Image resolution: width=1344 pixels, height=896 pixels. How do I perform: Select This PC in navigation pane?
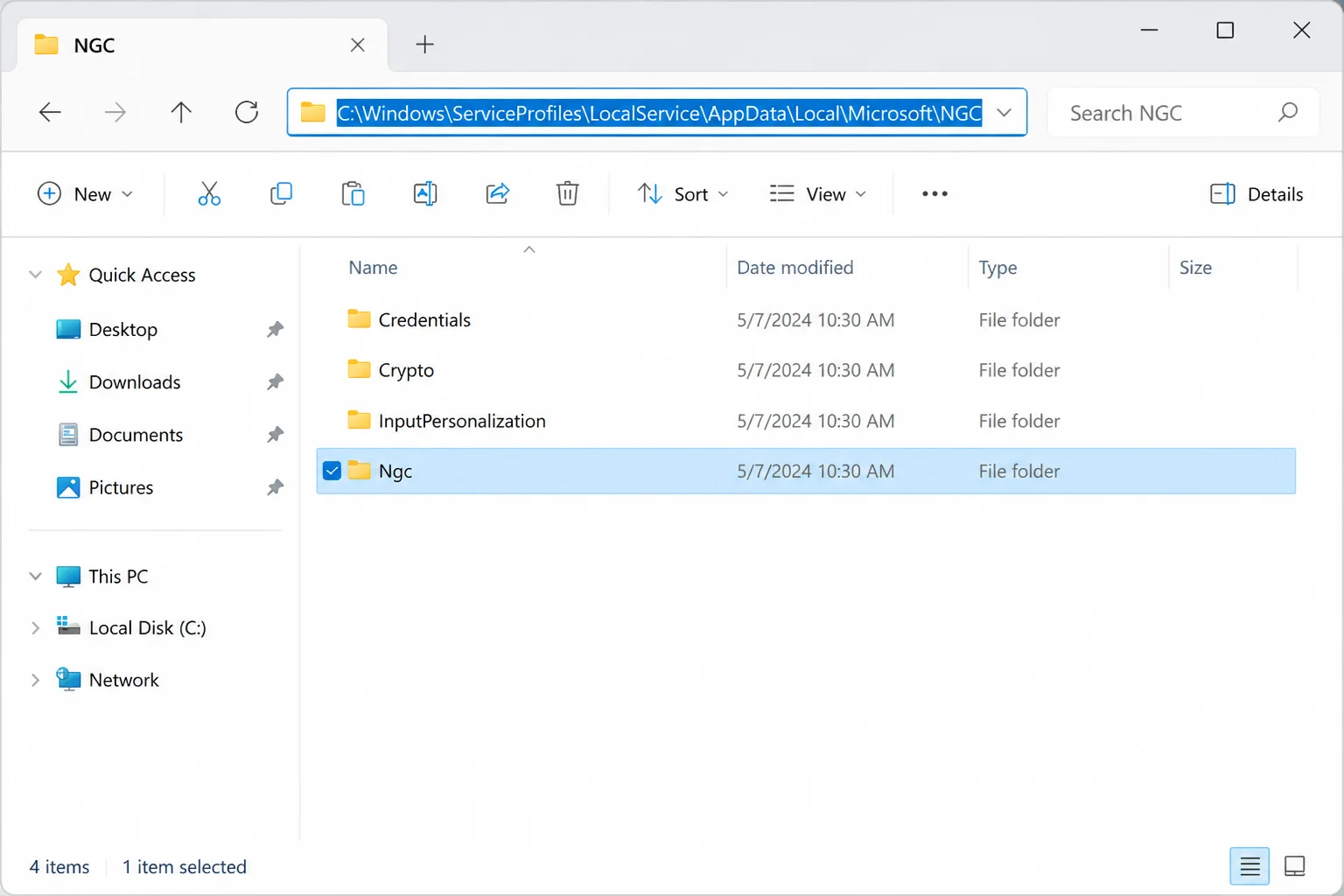click(118, 576)
